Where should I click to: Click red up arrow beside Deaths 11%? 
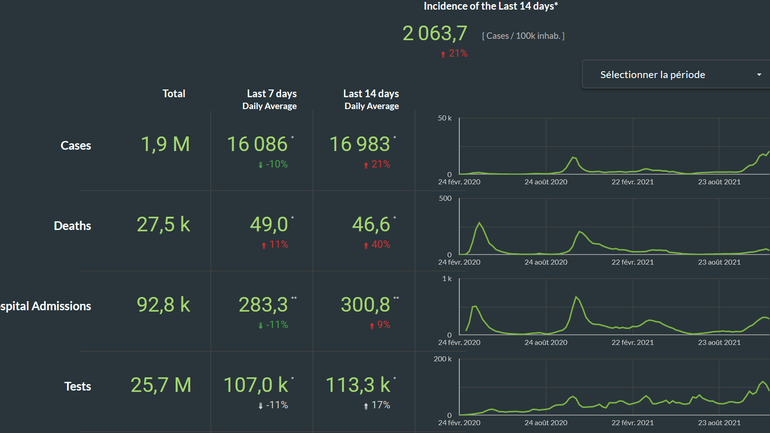click(x=264, y=244)
